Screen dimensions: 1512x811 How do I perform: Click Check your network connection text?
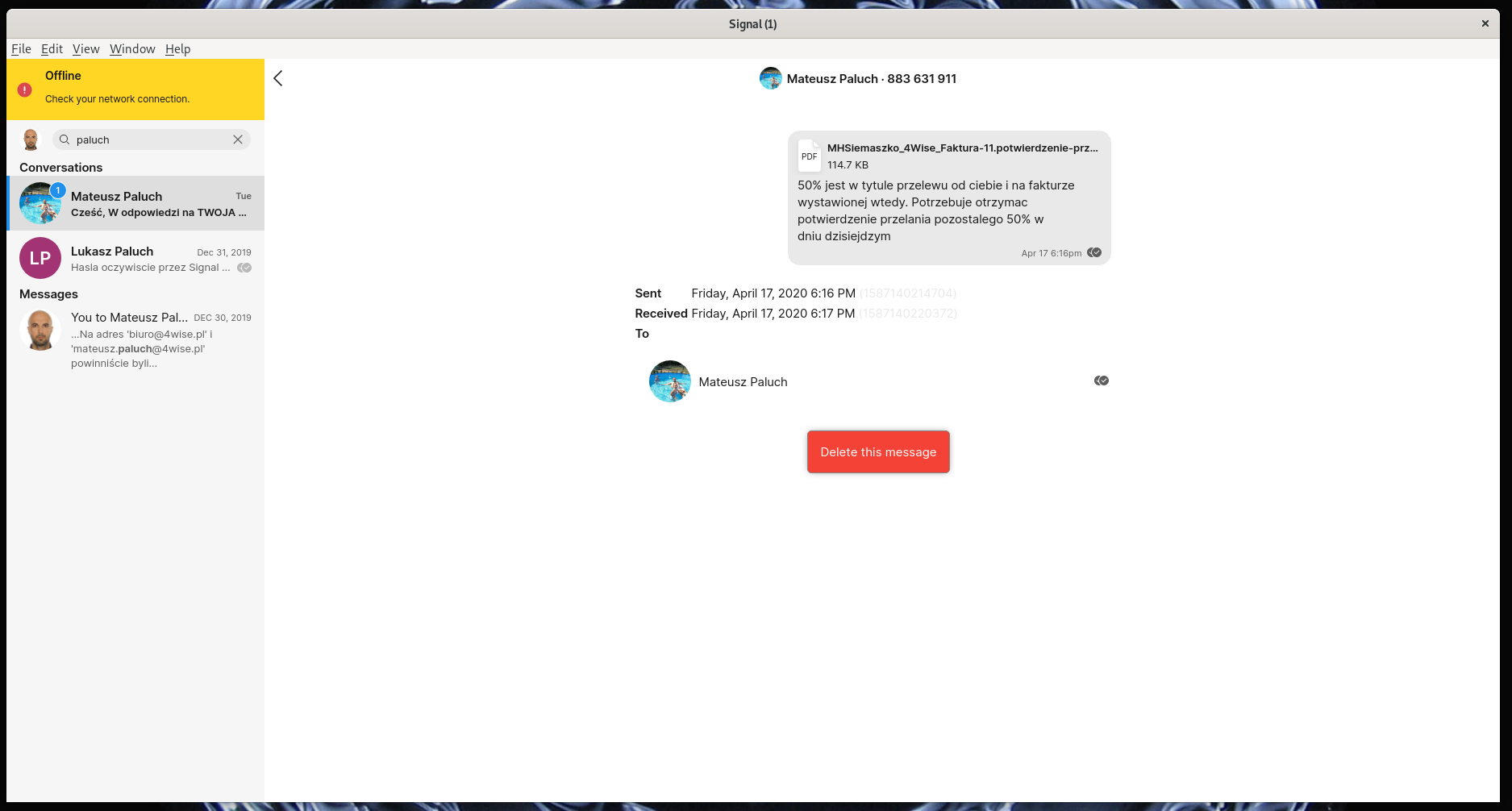coord(118,99)
